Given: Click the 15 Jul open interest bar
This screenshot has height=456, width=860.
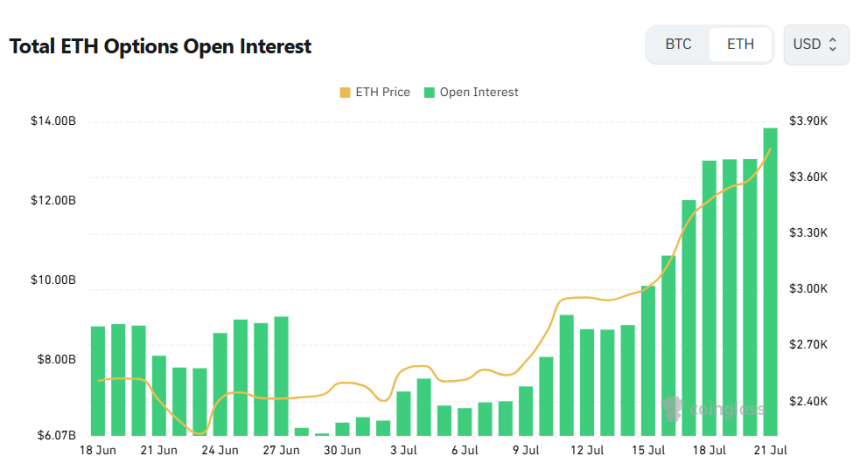Looking at the screenshot, I should [x=648, y=361].
